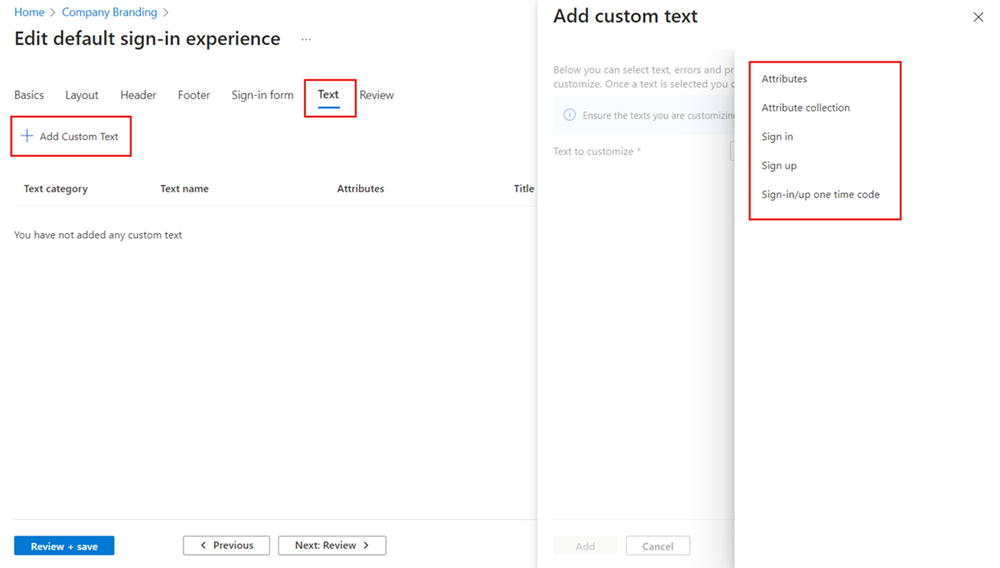Image resolution: width=1000 pixels, height=568 pixels.
Task: Select the Sign in option
Action: (x=777, y=136)
